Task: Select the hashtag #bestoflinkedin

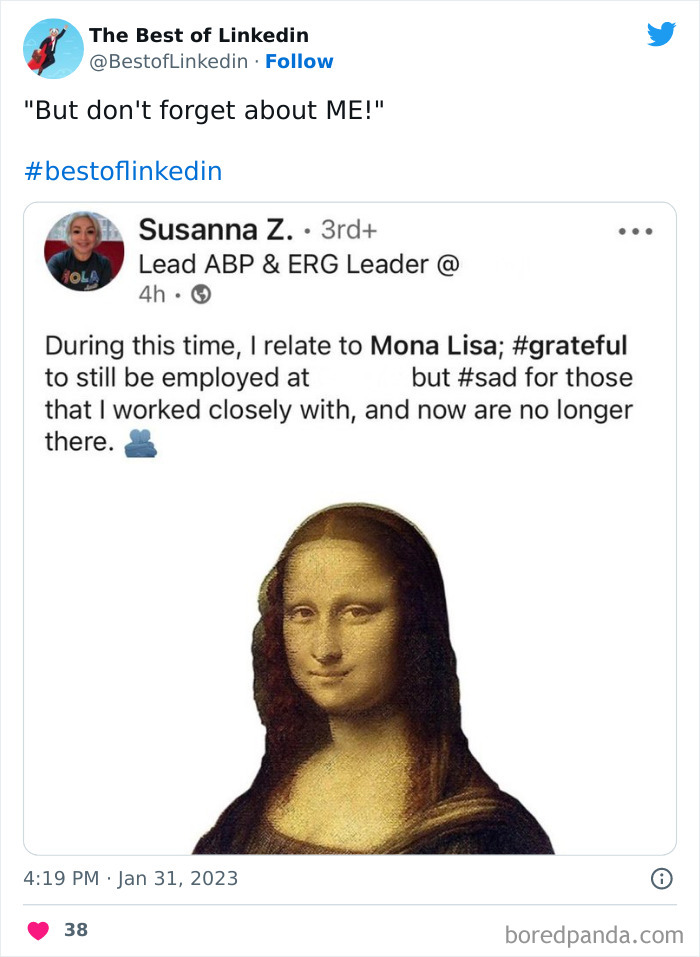Action: (122, 170)
